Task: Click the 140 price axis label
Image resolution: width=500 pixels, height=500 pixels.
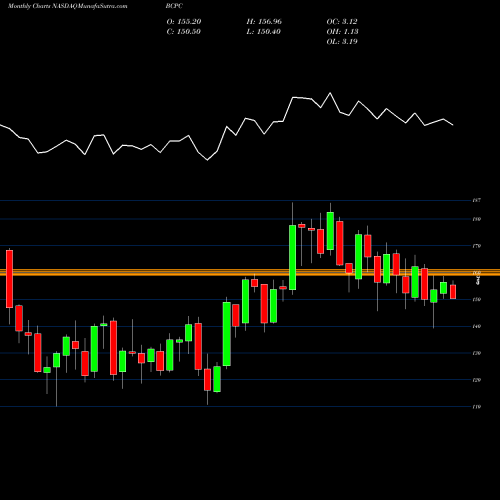Action: [477, 326]
